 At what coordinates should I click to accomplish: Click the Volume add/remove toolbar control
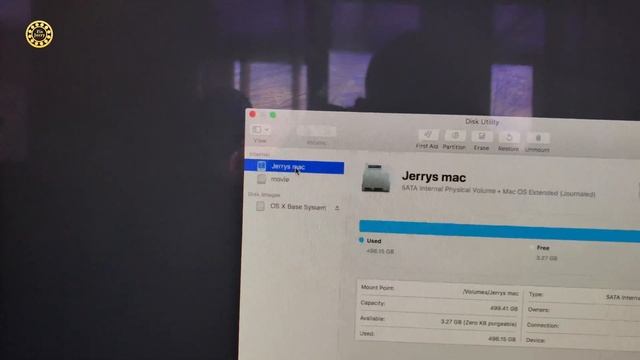tap(316, 131)
